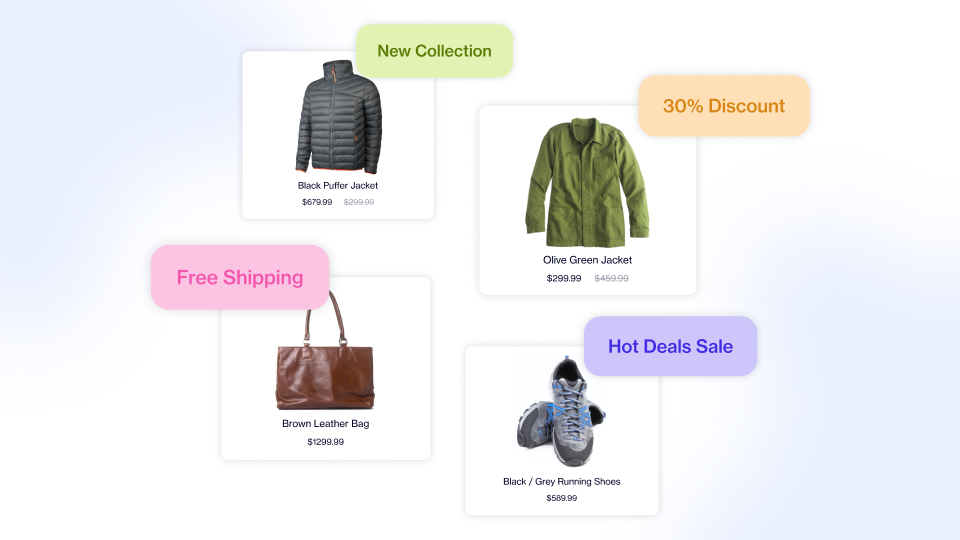Open the Brown Leather Bag title
Screen dimensions: 960x540
pyautogui.click(x=326, y=424)
